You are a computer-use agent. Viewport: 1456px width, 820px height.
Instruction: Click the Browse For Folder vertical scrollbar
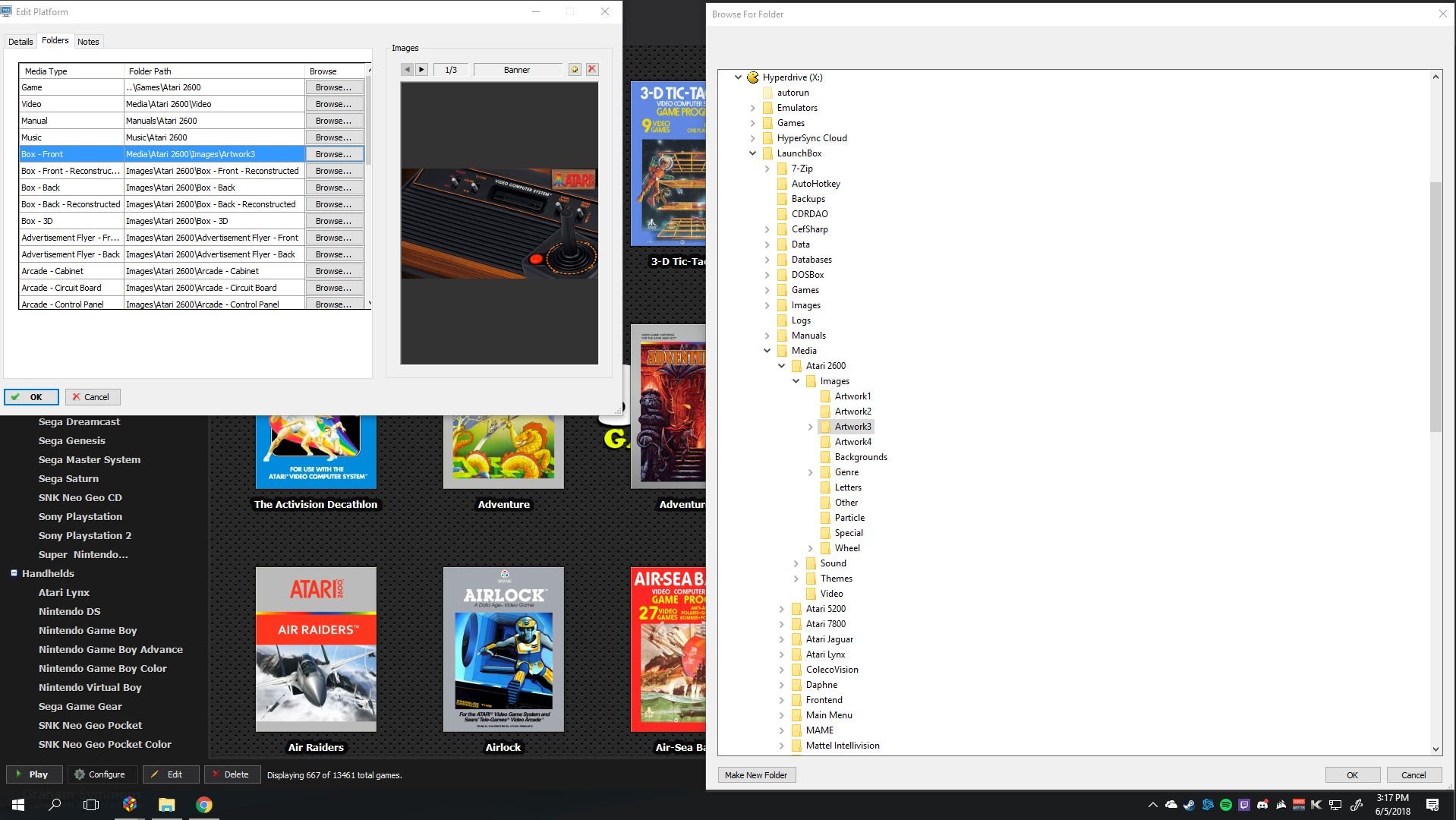click(1436, 306)
